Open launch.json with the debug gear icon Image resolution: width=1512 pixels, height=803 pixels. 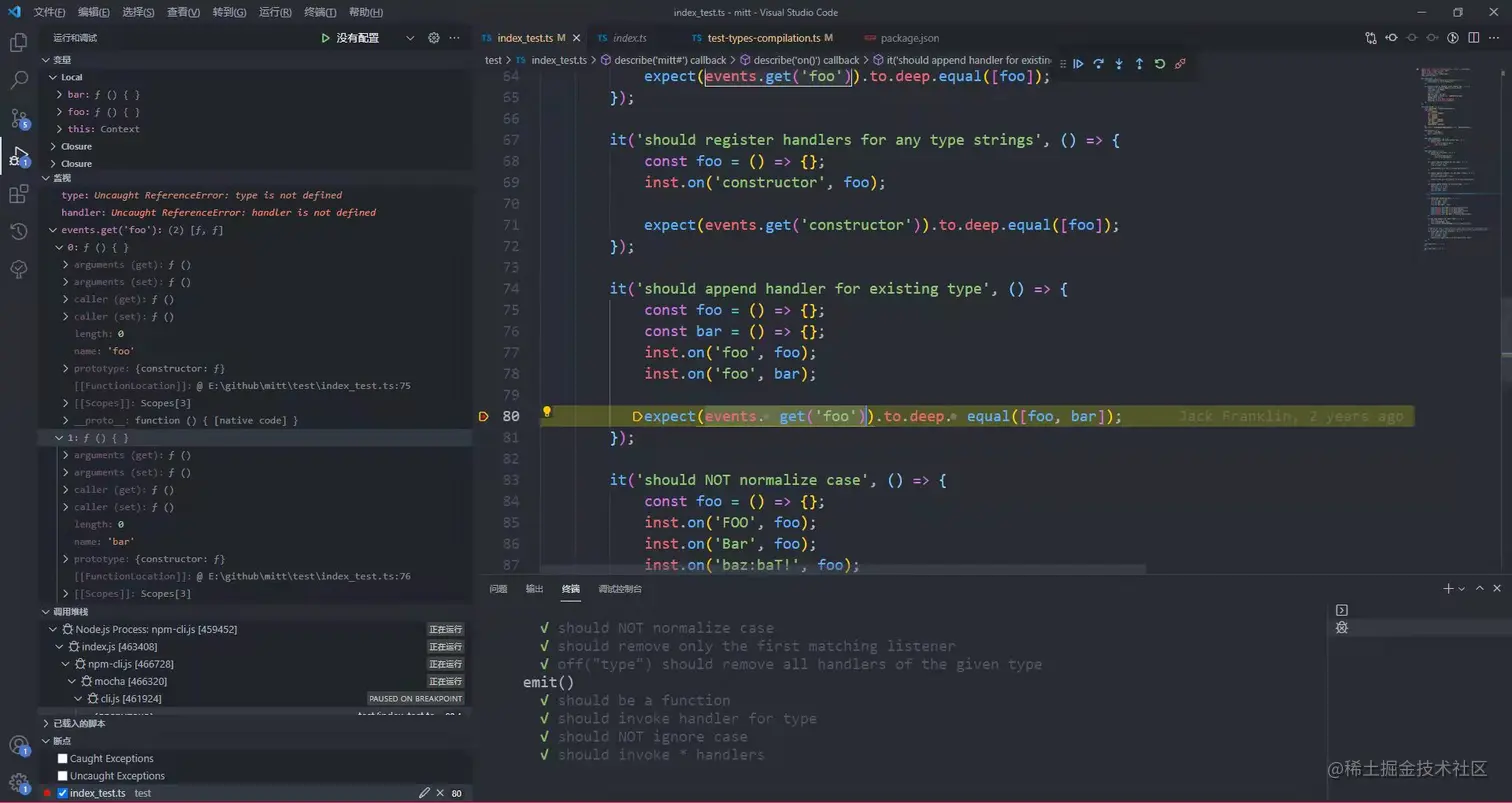pos(434,38)
